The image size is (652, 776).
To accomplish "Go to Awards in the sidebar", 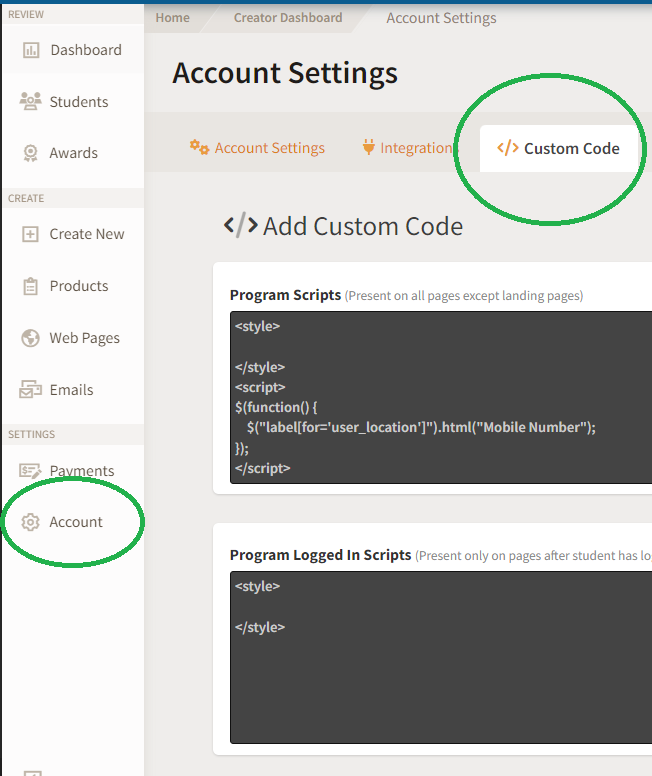I will [73, 153].
